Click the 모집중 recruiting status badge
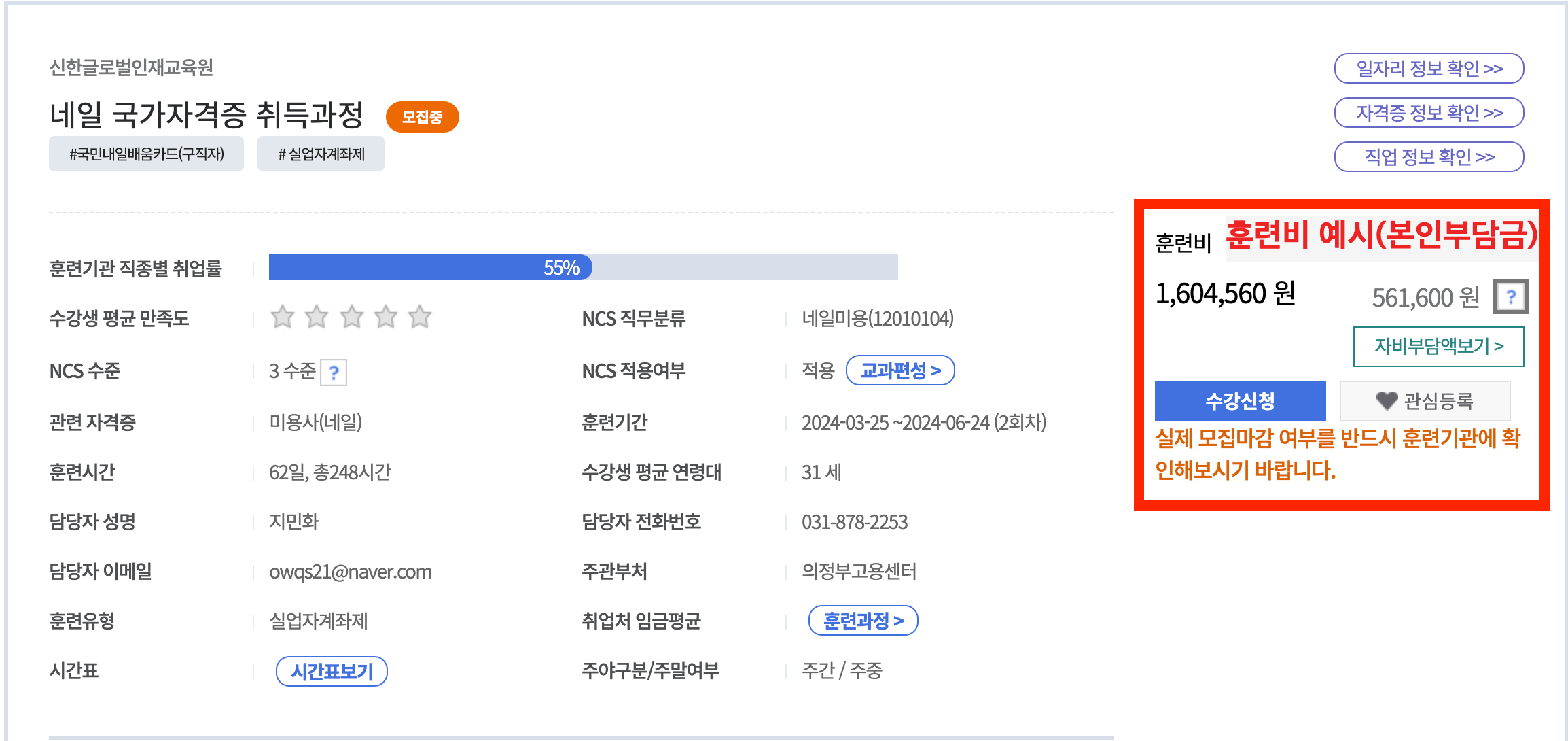 click(x=422, y=117)
